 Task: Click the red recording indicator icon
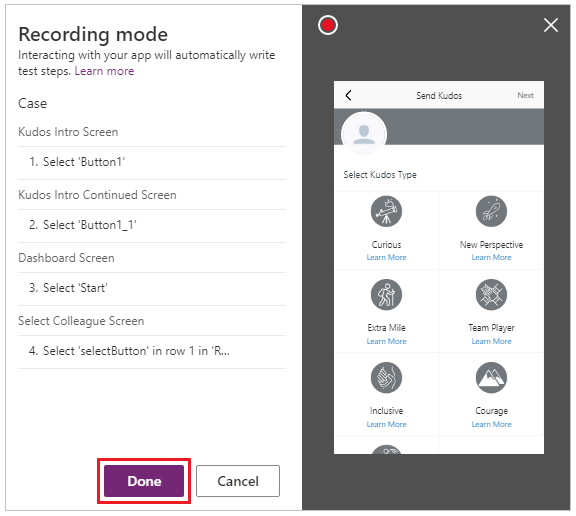pyautogui.click(x=328, y=25)
